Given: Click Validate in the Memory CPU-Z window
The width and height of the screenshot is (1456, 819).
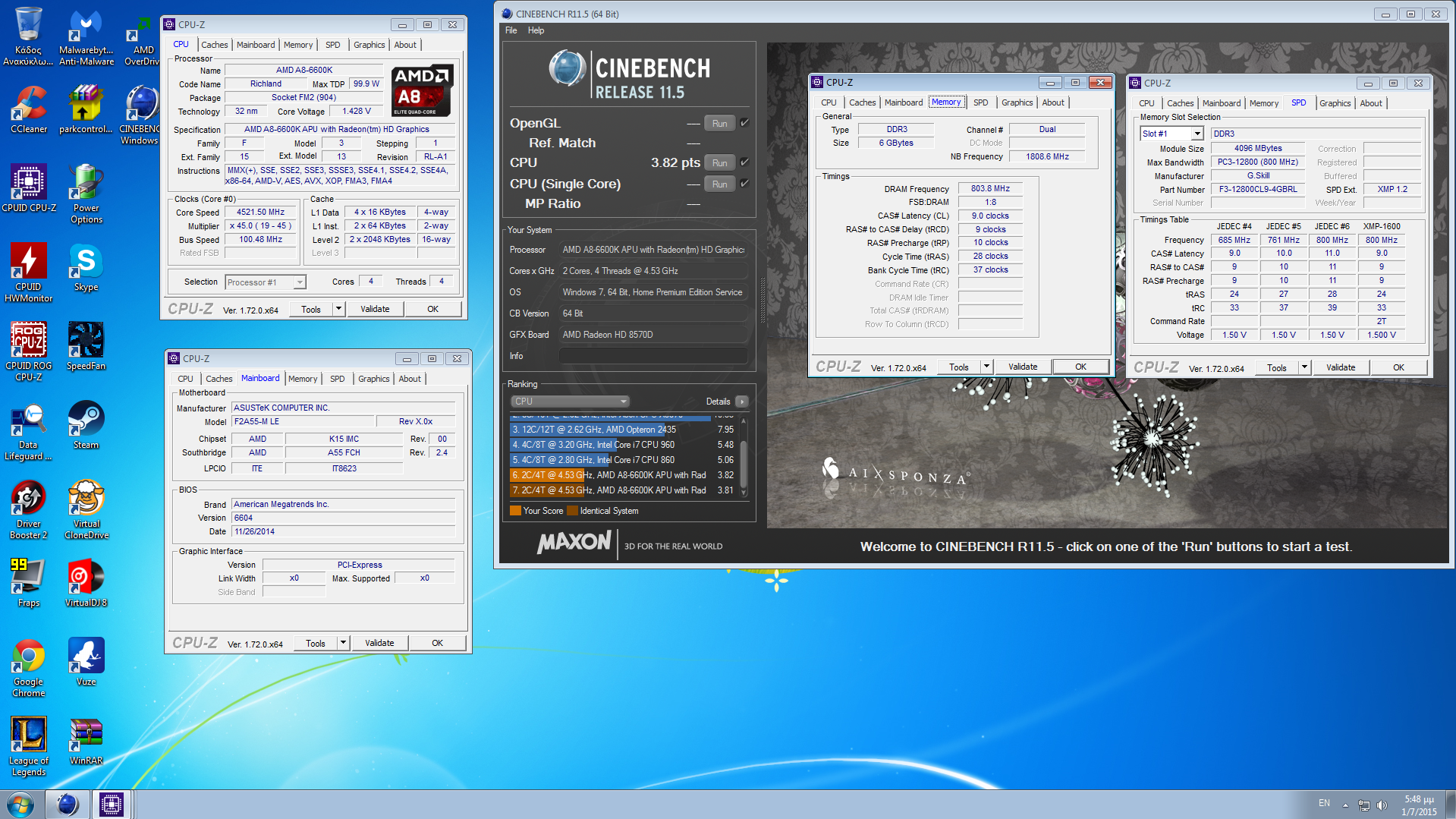Looking at the screenshot, I should click(x=1023, y=367).
